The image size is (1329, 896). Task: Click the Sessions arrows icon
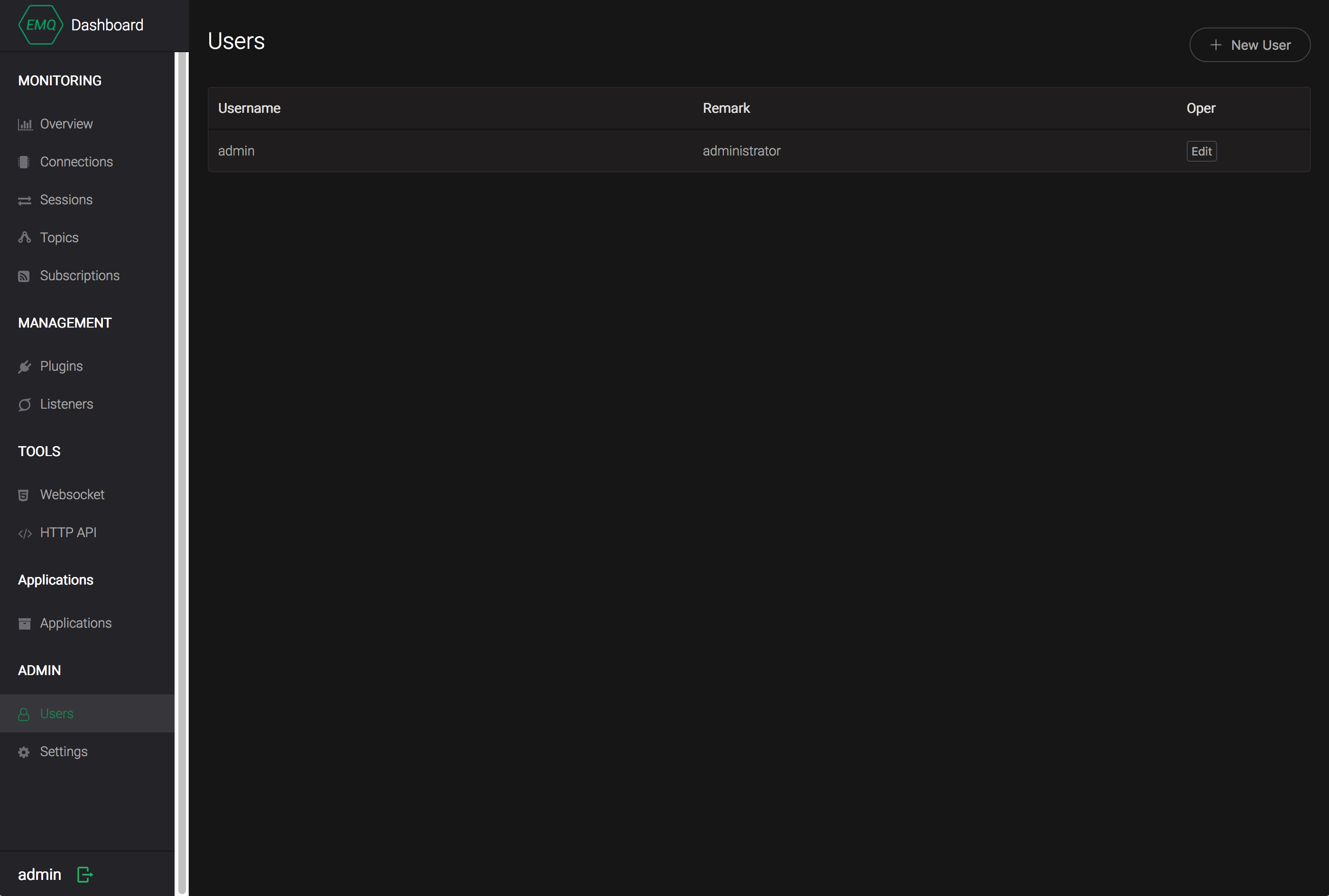point(25,201)
